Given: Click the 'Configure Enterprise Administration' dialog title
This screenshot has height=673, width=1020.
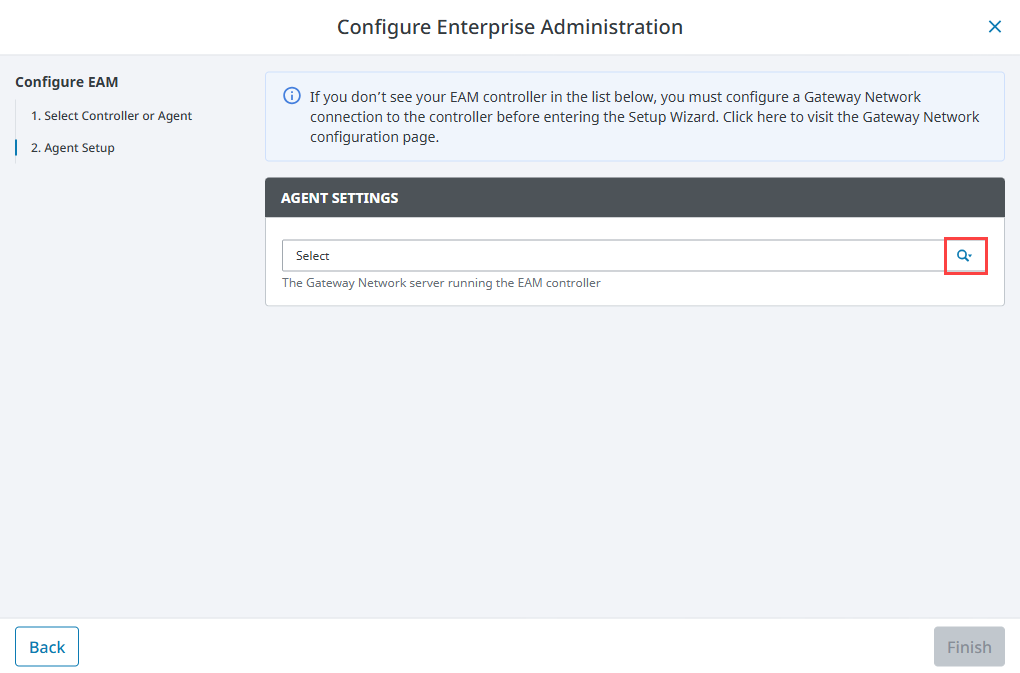Looking at the screenshot, I should click(x=509, y=27).
